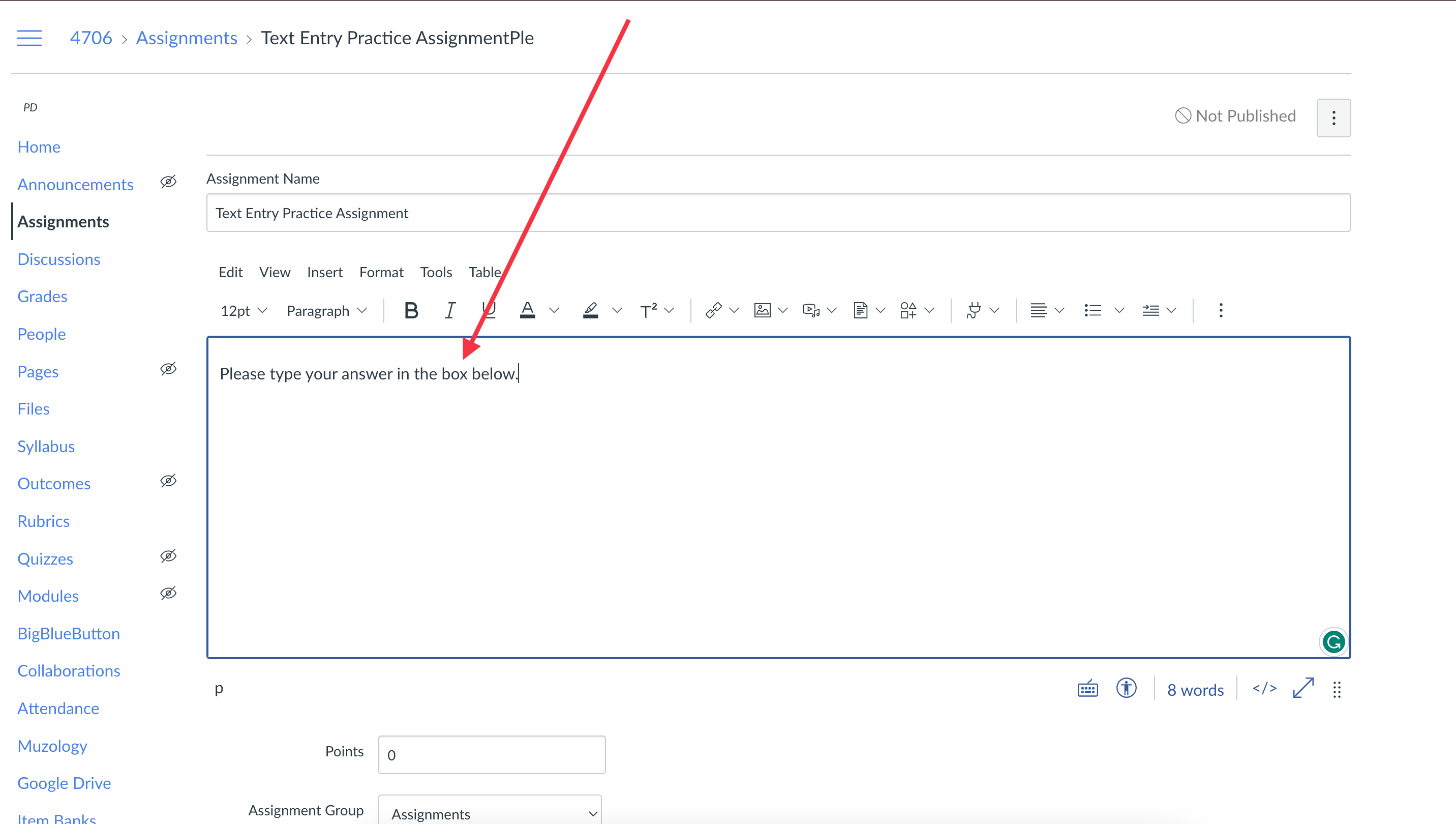Open the toolbar overflow three-dots menu

tap(1221, 310)
